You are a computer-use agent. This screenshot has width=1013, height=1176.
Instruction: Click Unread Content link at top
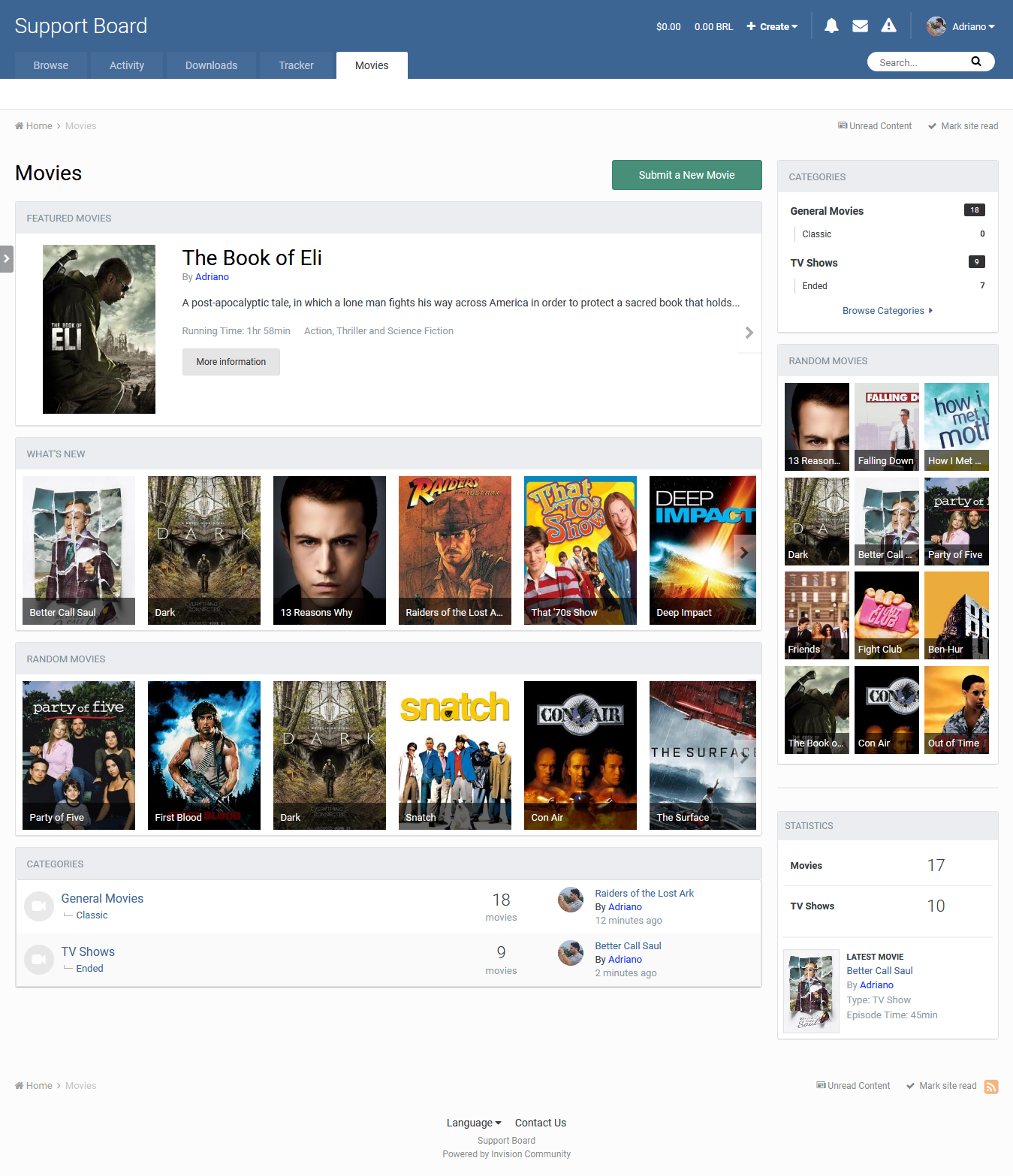[x=875, y=126]
